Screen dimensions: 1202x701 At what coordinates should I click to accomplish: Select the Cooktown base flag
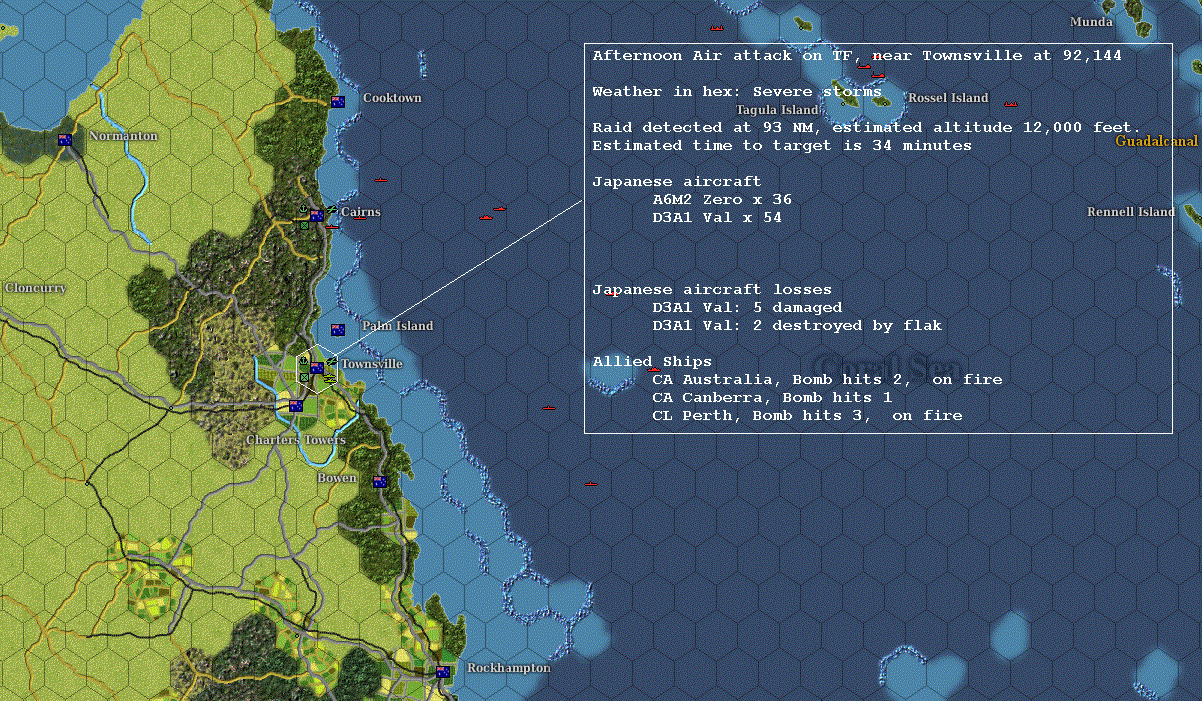338,101
